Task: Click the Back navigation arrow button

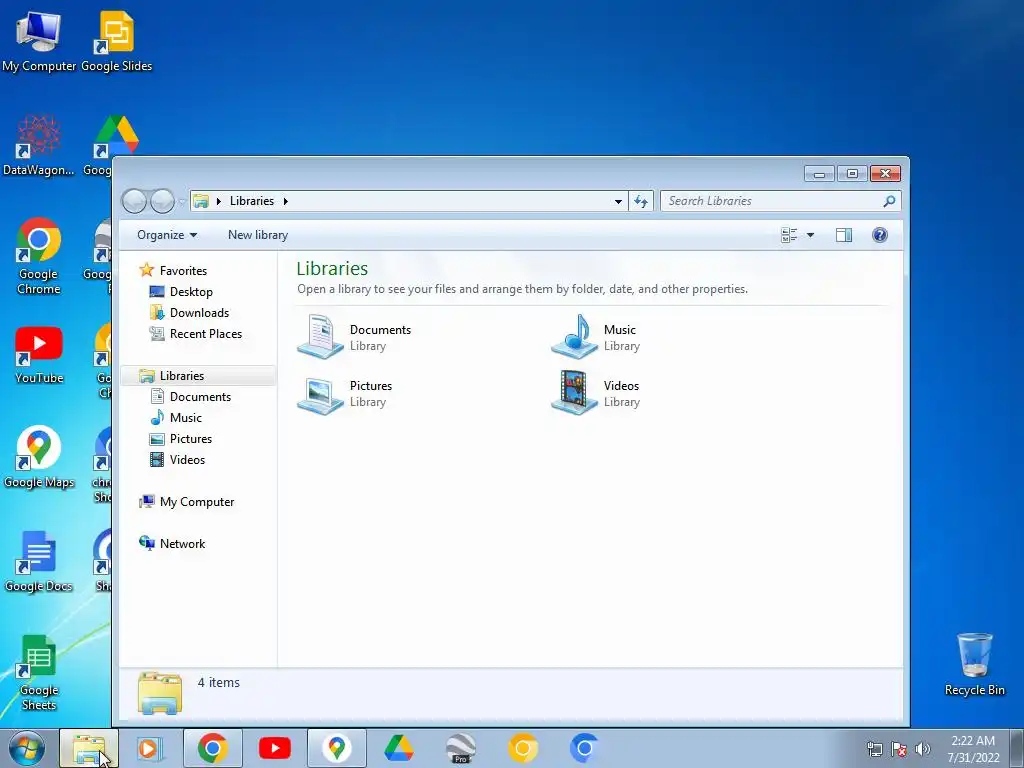Action: [135, 201]
